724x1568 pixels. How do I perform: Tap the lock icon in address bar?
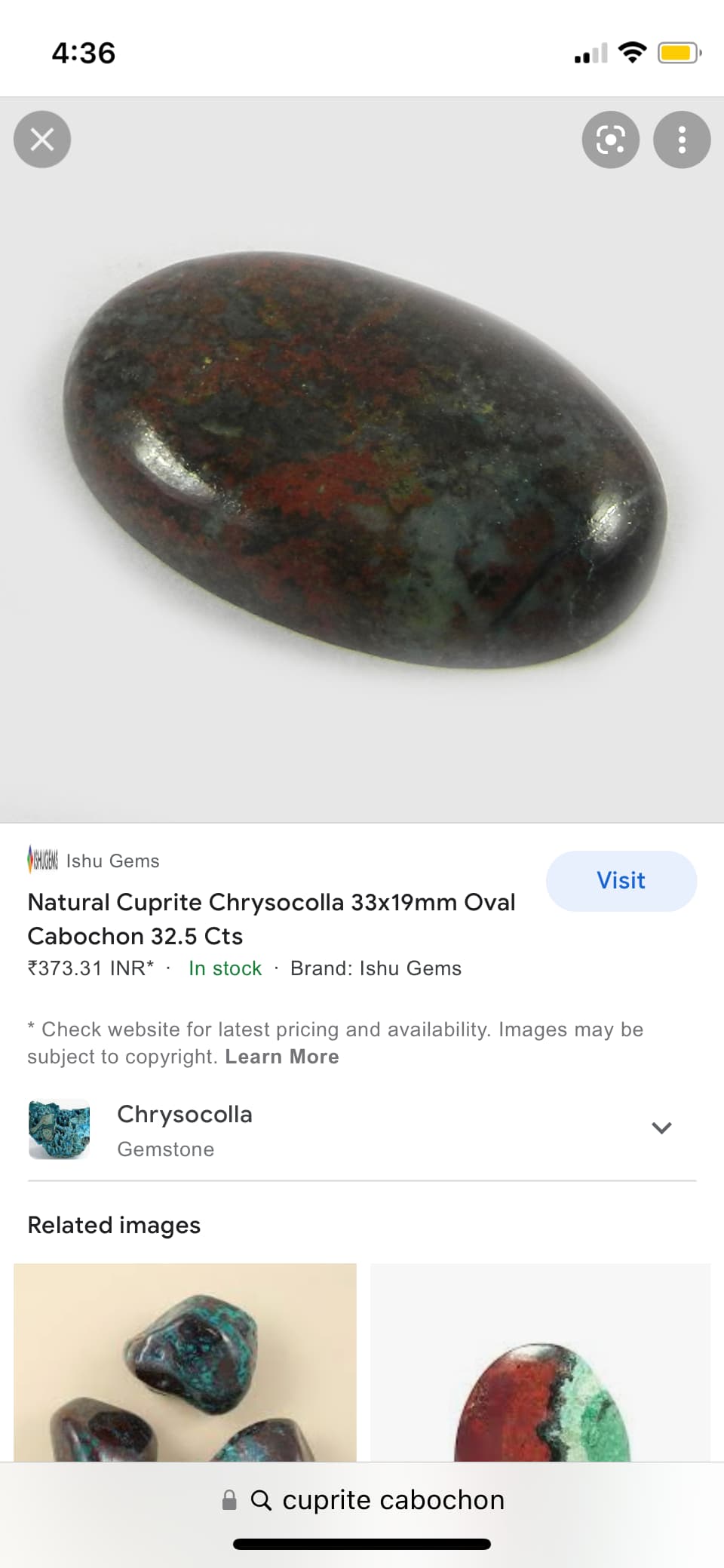(x=229, y=1500)
